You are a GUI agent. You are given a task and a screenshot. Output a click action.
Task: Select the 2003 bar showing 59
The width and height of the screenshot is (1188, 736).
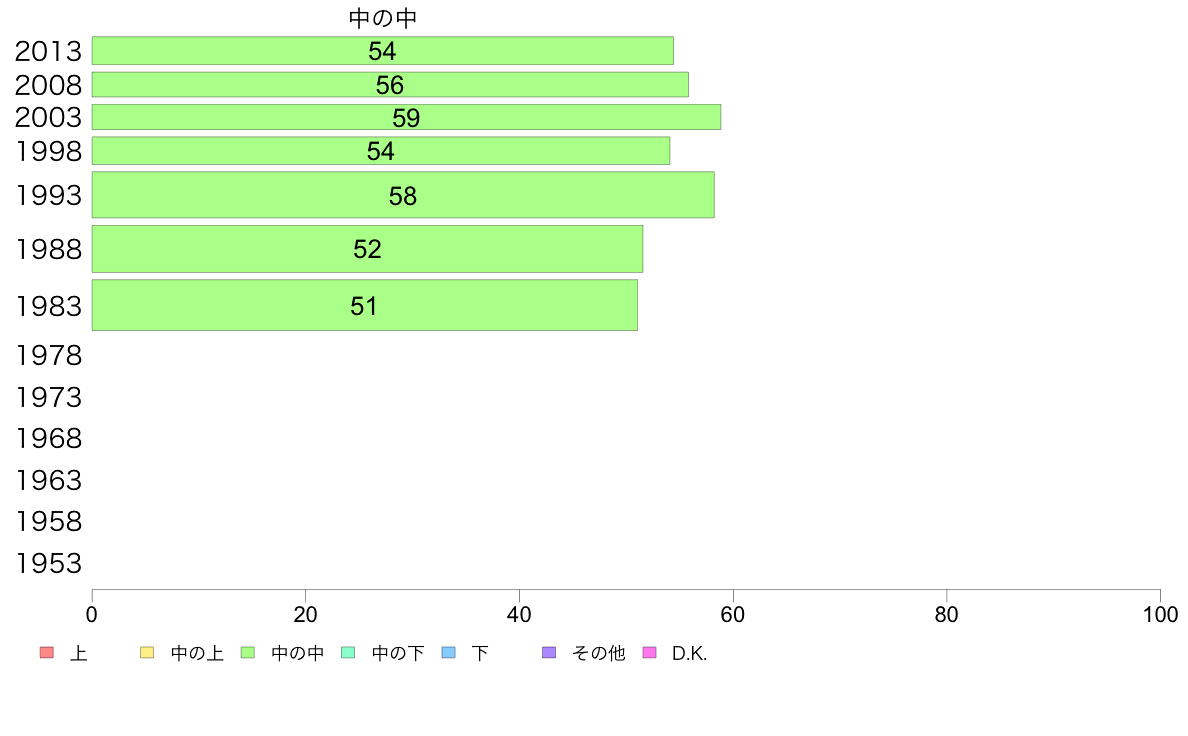pyautogui.click(x=406, y=117)
